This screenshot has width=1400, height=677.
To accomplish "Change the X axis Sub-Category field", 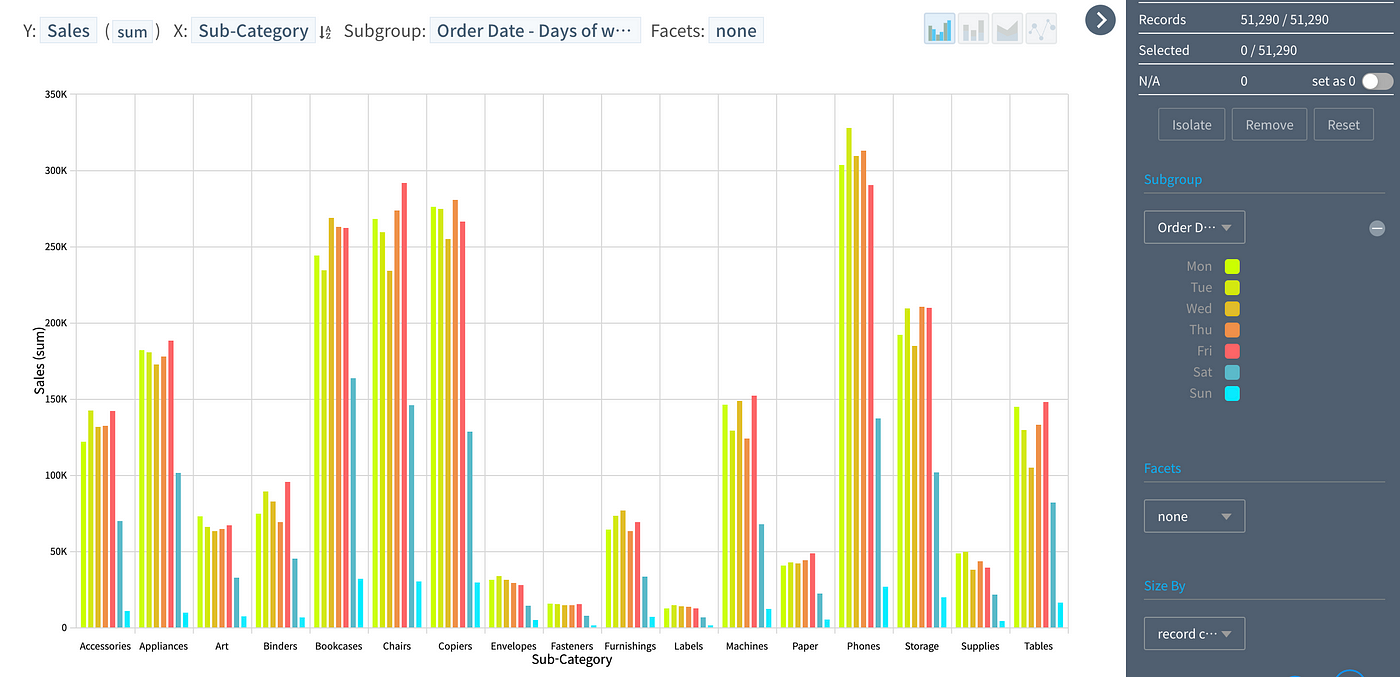I will [x=253, y=31].
